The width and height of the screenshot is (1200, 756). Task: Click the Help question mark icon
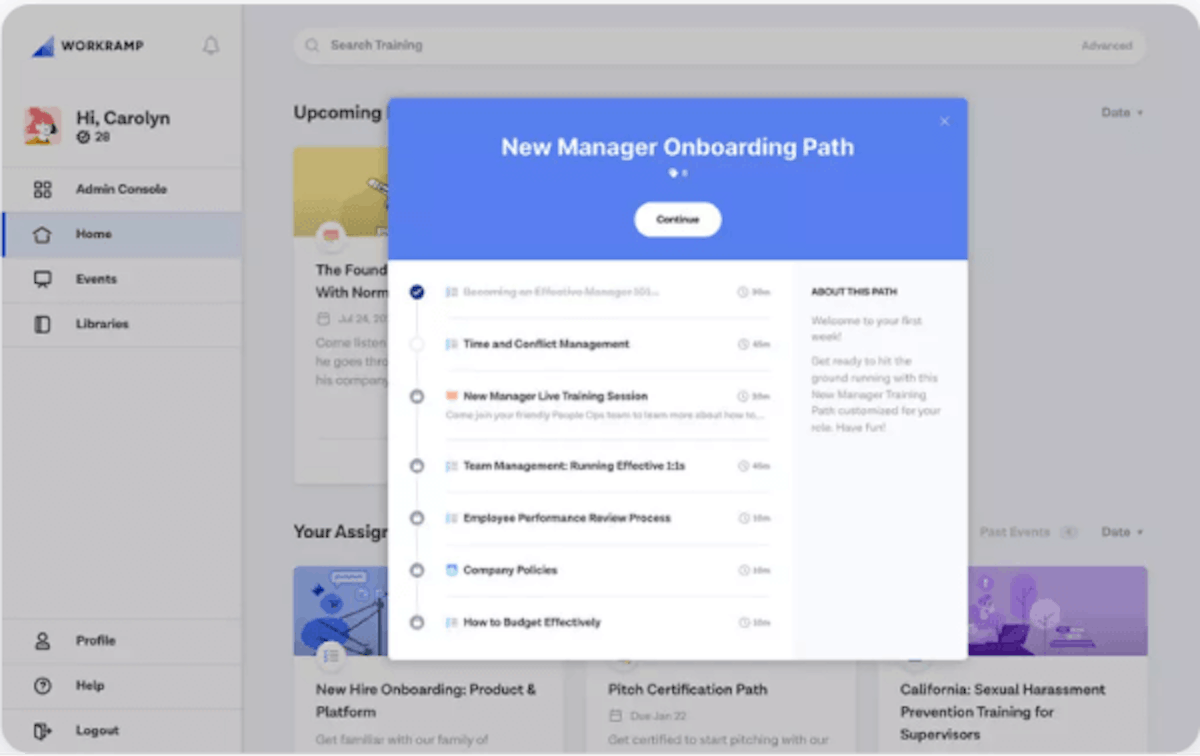pos(42,686)
